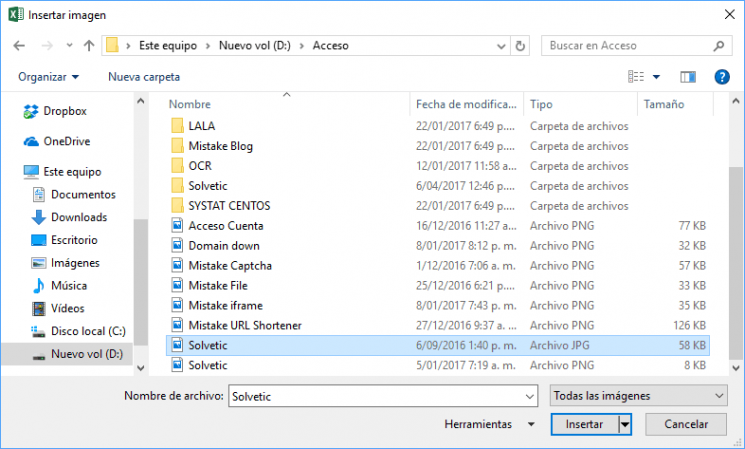
Task: Click the Archivo JPG type cell
Action: coord(560,345)
